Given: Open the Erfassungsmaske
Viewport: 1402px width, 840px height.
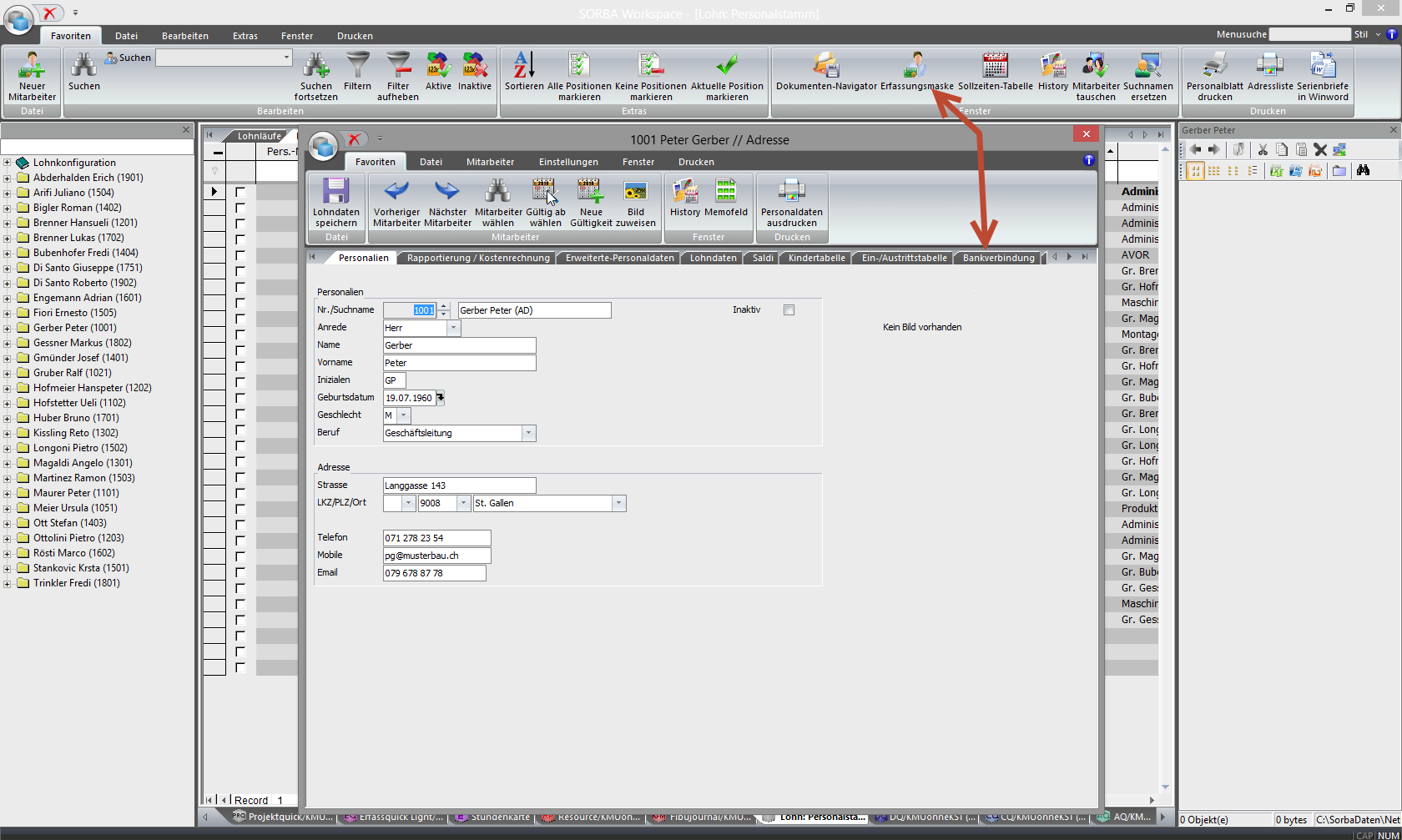Looking at the screenshot, I should click(916, 71).
